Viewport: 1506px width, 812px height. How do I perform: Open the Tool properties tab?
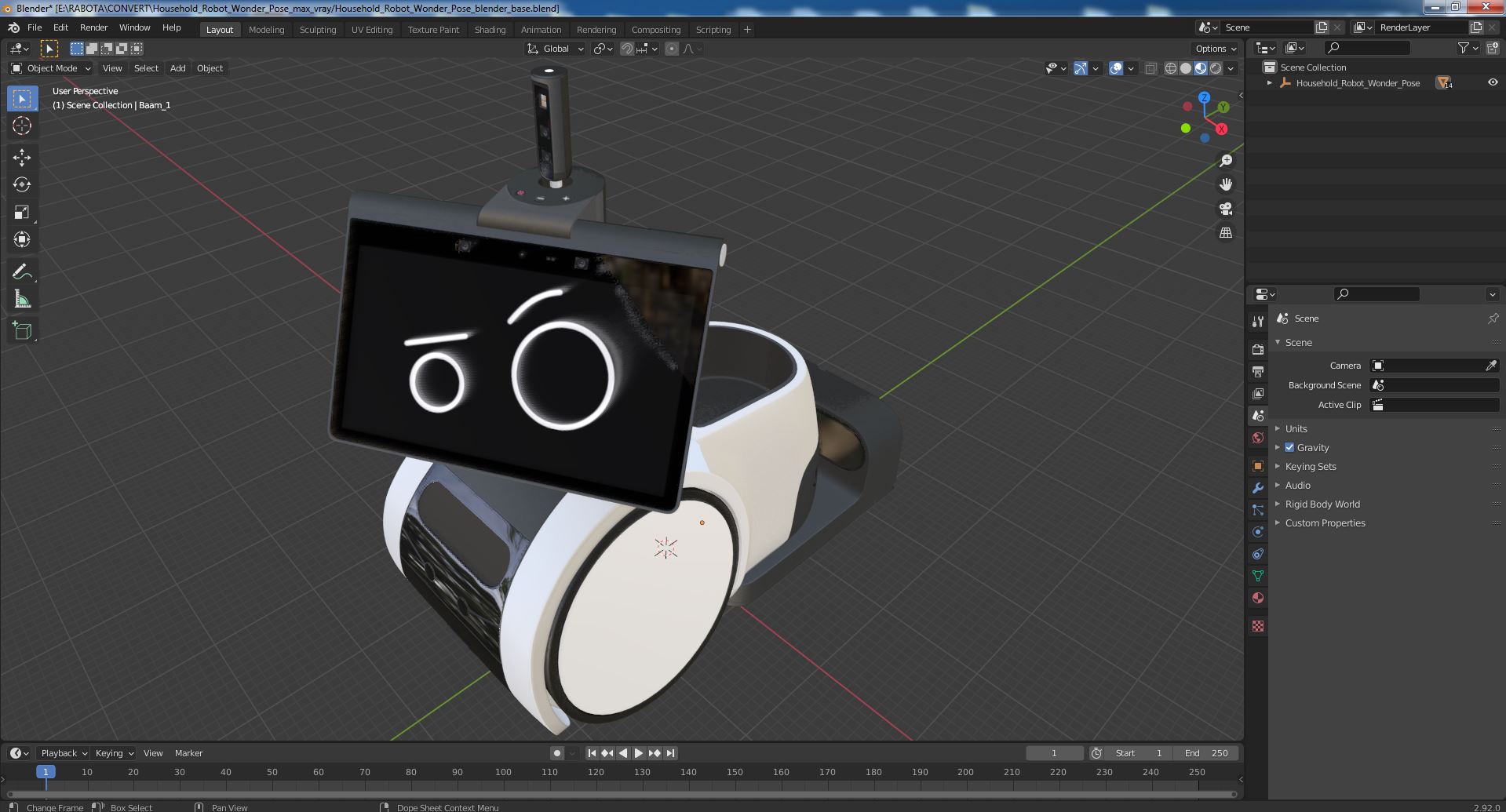point(1258,322)
